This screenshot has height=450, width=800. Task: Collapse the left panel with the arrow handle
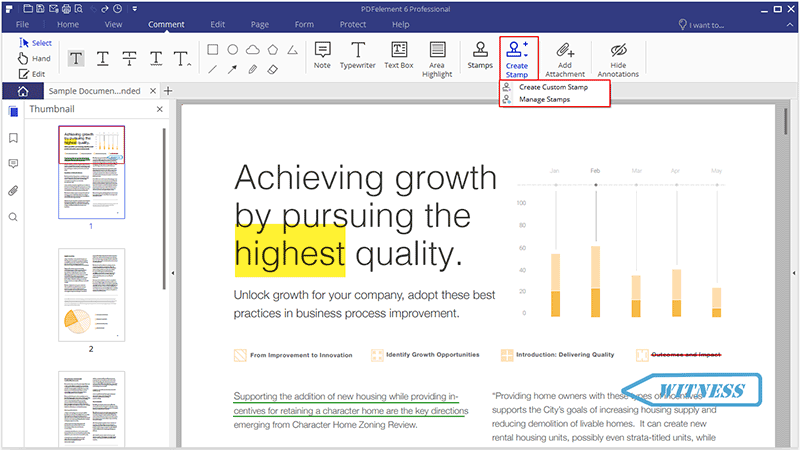click(x=173, y=273)
